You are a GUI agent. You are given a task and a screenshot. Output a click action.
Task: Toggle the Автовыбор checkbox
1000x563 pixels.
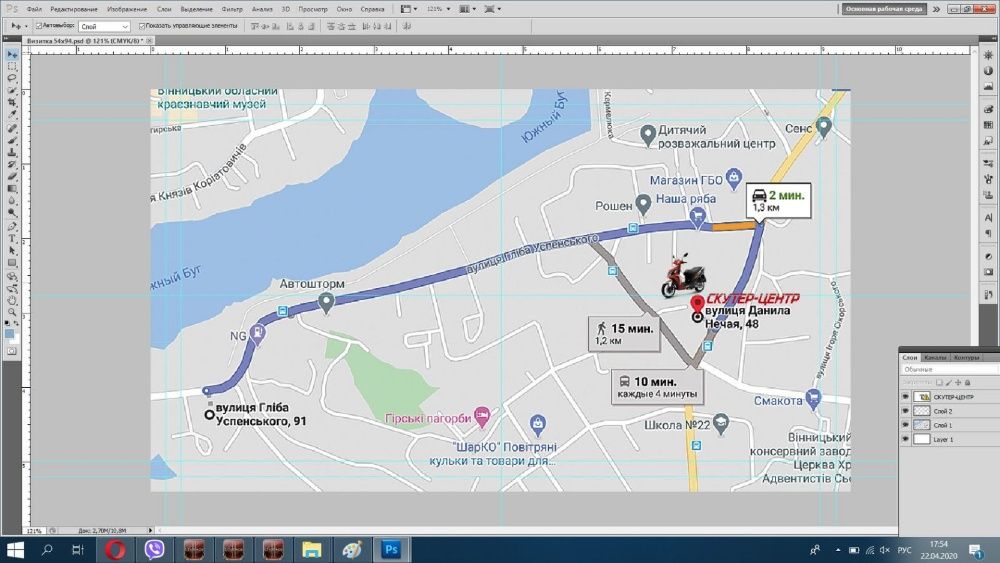point(39,26)
